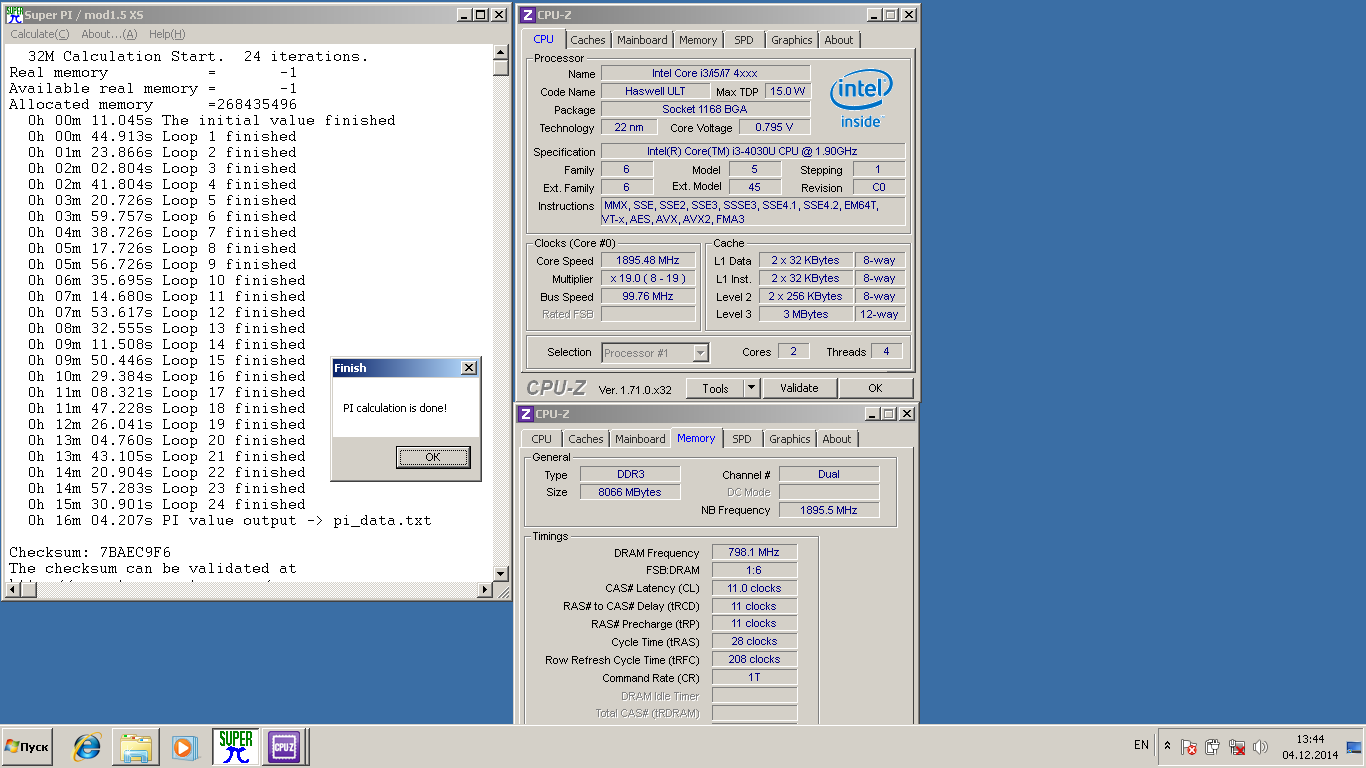Click the top CPU-Z window's title bar Z icon
1366x768 pixels.
click(528, 15)
